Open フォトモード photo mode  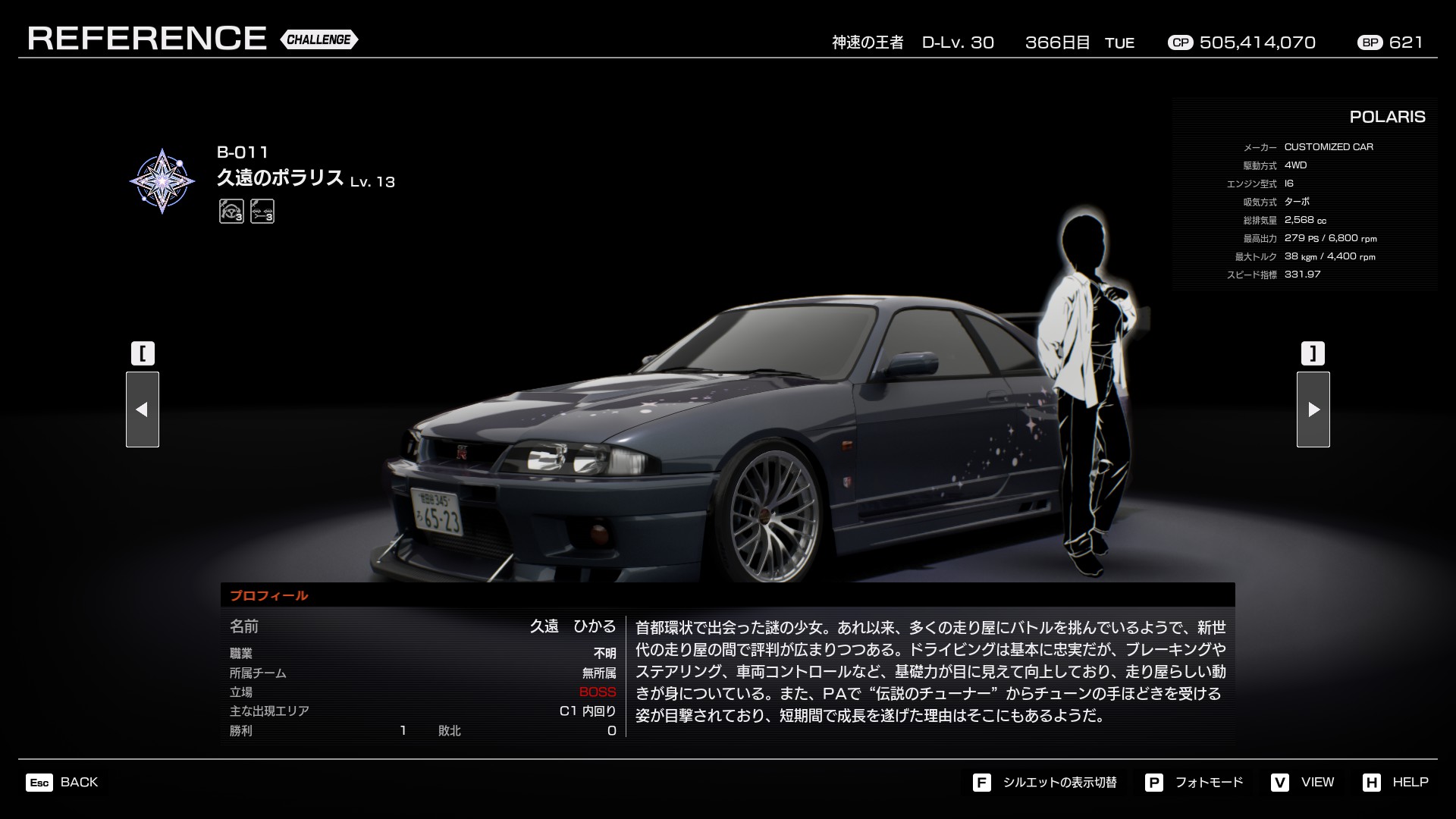click(1209, 783)
